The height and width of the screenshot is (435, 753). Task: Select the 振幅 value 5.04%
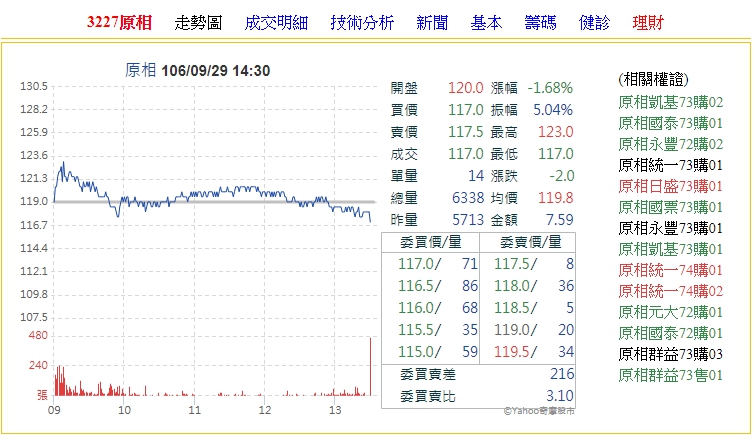coord(553,110)
